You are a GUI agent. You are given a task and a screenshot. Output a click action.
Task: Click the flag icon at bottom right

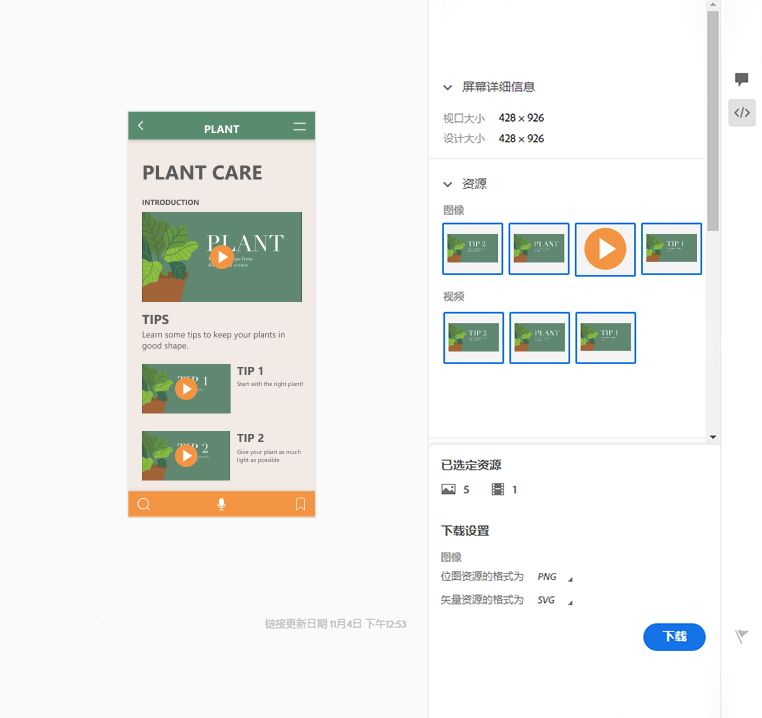click(x=741, y=636)
